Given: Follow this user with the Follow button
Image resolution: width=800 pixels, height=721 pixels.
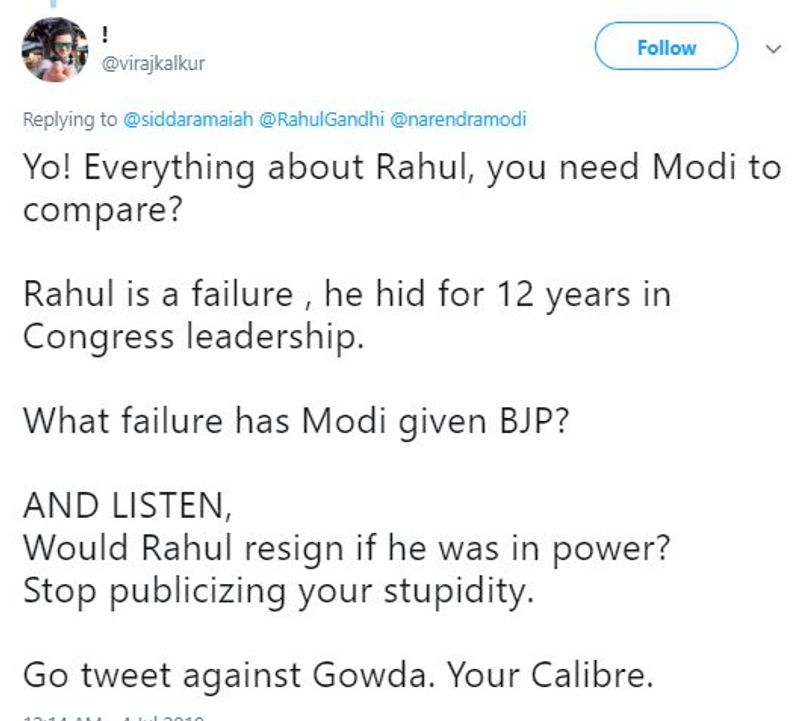Looking at the screenshot, I should click(666, 46).
